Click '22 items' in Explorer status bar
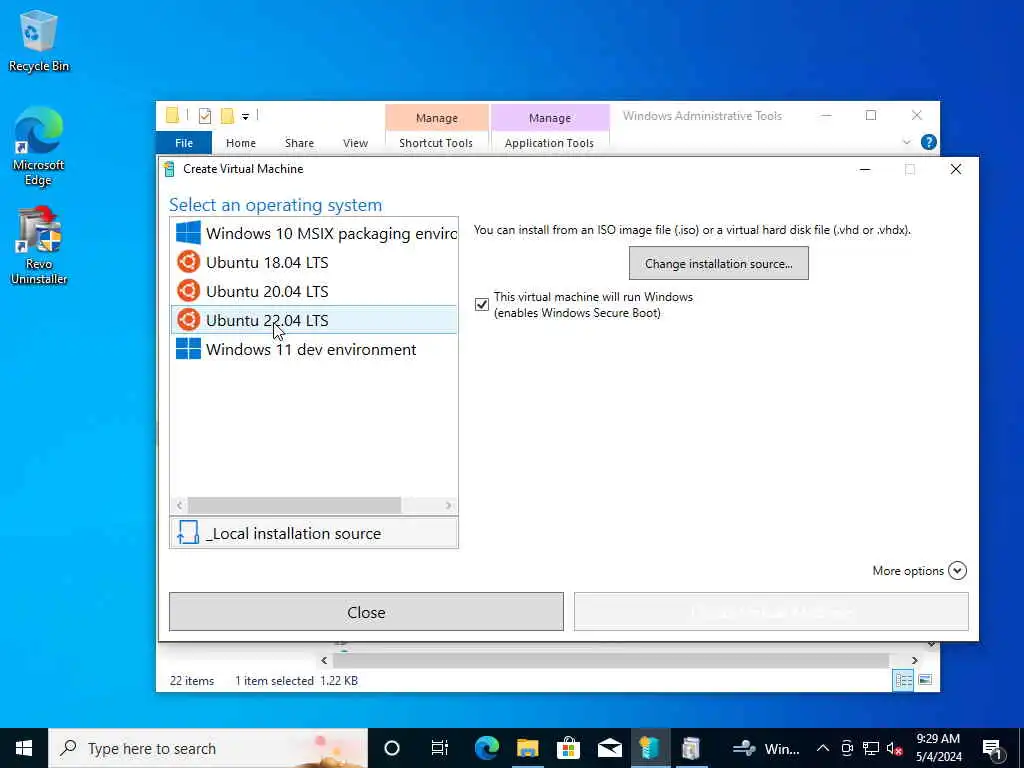This screenshot has width=1024, height=768. tap(192, 680)
